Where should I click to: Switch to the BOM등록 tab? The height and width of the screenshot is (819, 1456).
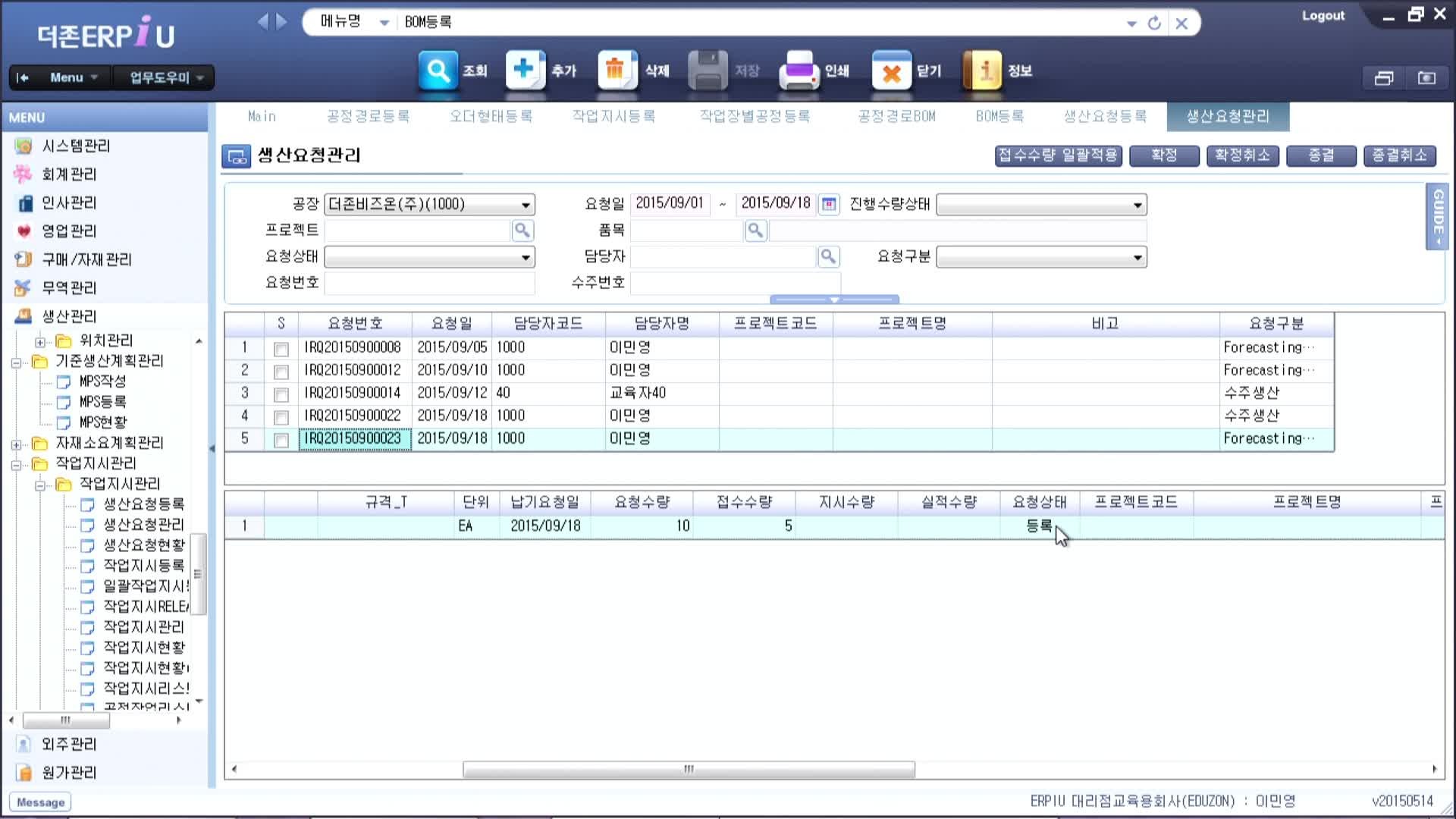(999, 116)
